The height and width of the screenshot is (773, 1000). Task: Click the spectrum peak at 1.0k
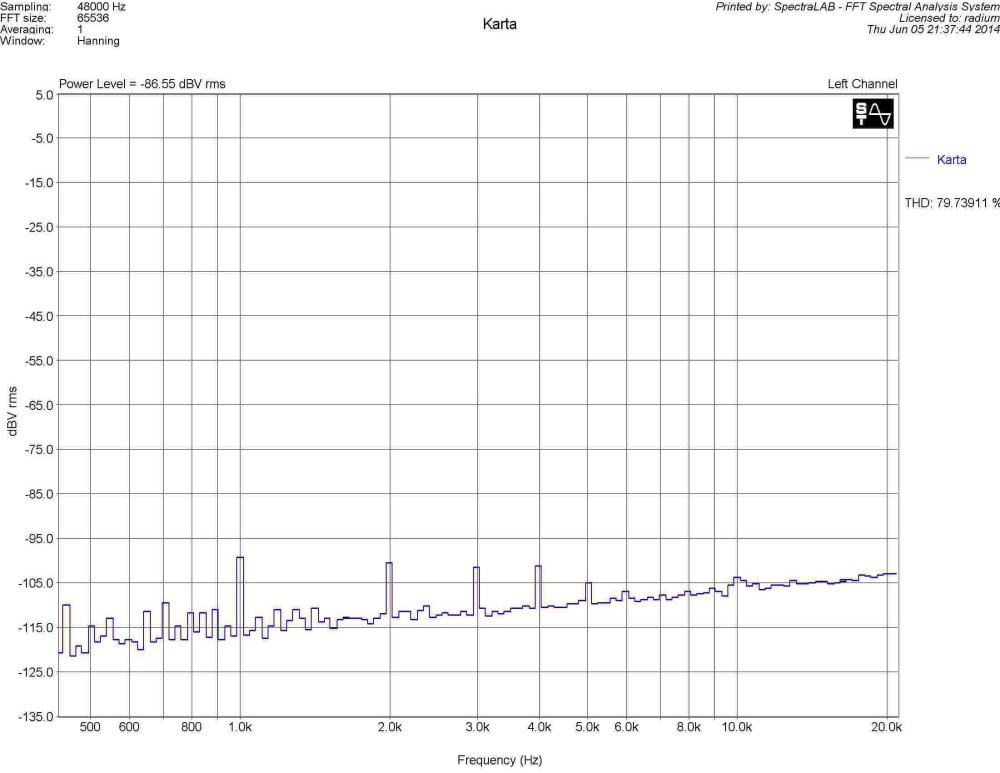coord(240,559)
